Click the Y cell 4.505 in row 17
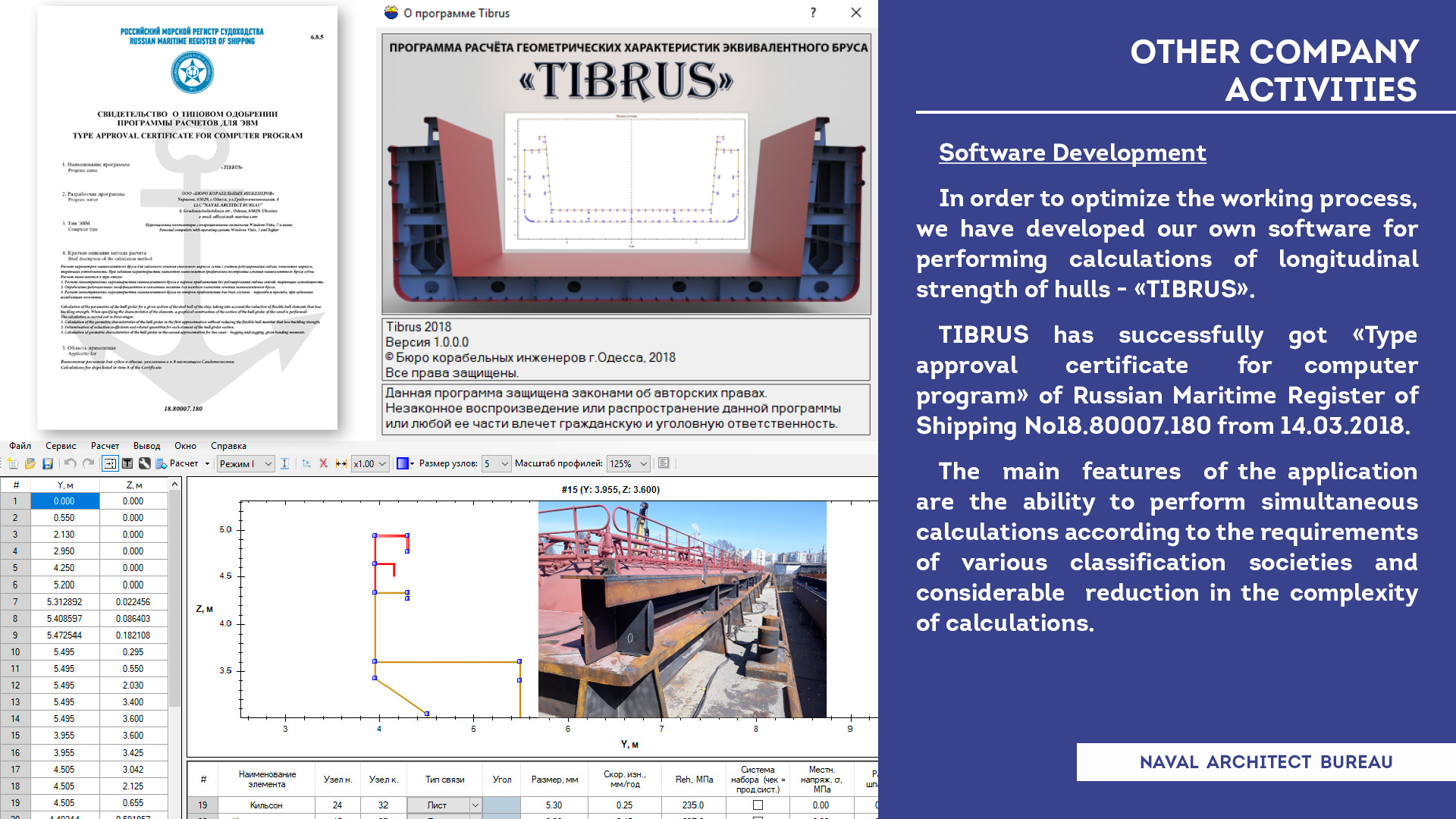The width and height of the screenshot is (1456, 819). (x=64, y=770)
